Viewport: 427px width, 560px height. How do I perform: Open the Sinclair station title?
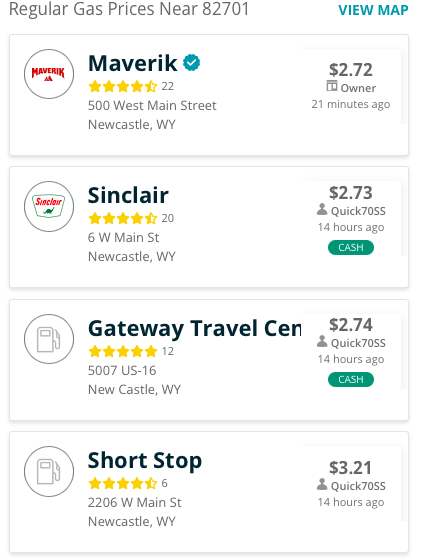point(128,195)
